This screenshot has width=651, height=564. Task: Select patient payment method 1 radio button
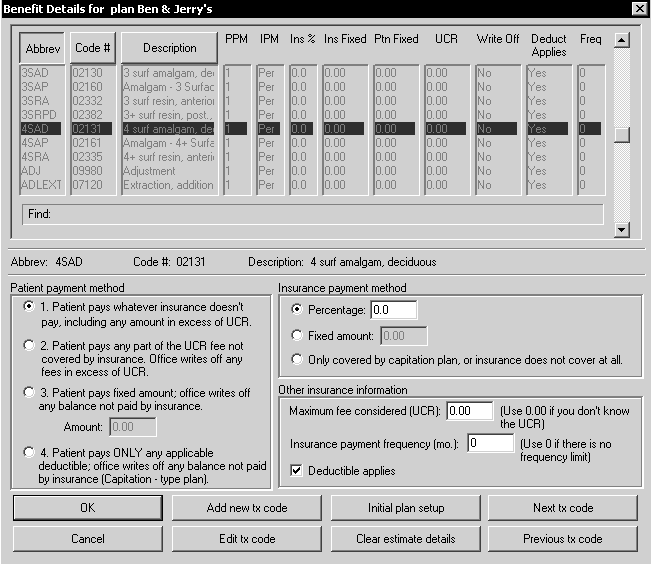click(x=29, y=307)
